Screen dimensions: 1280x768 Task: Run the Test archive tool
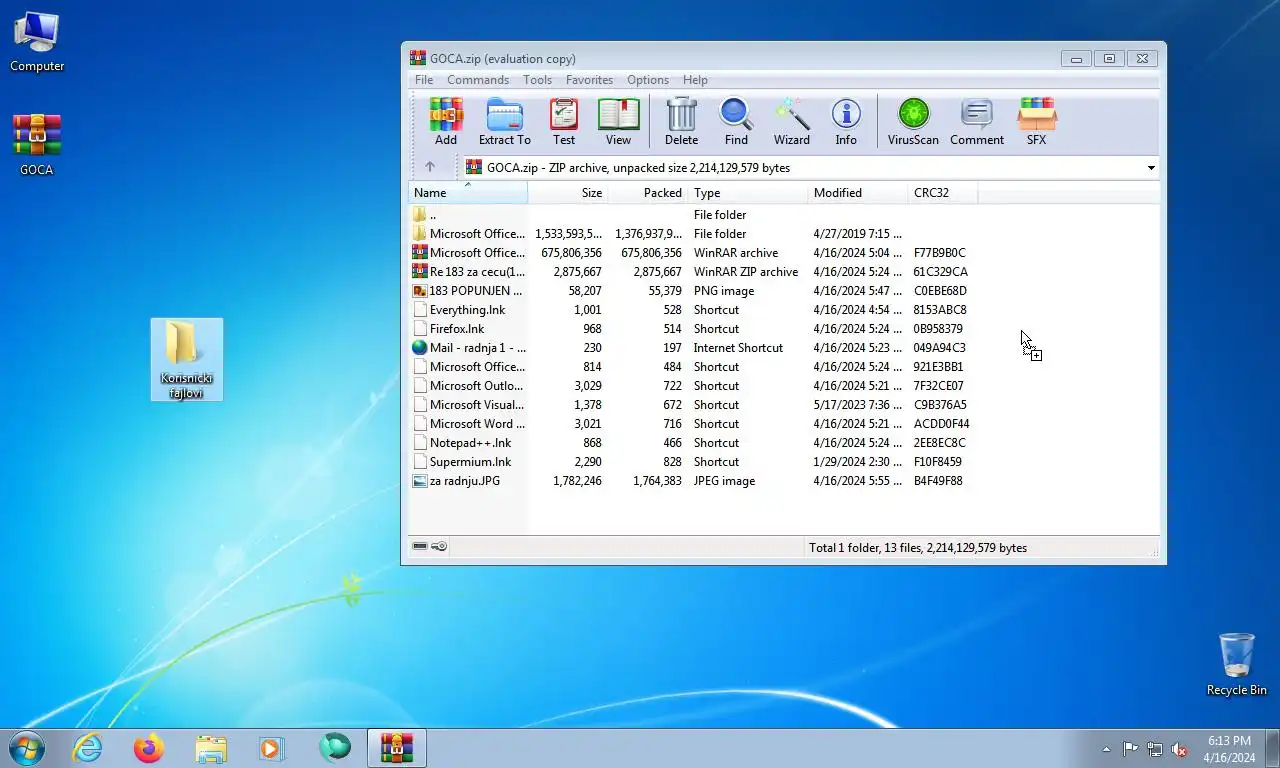[564, 122]
